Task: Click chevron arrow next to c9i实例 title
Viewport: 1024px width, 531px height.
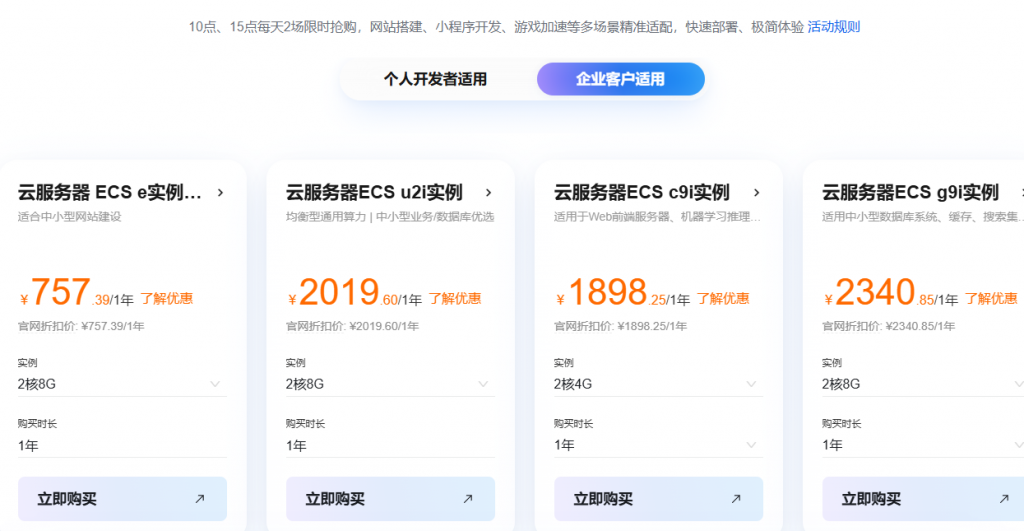Action: tap(756, 193)
